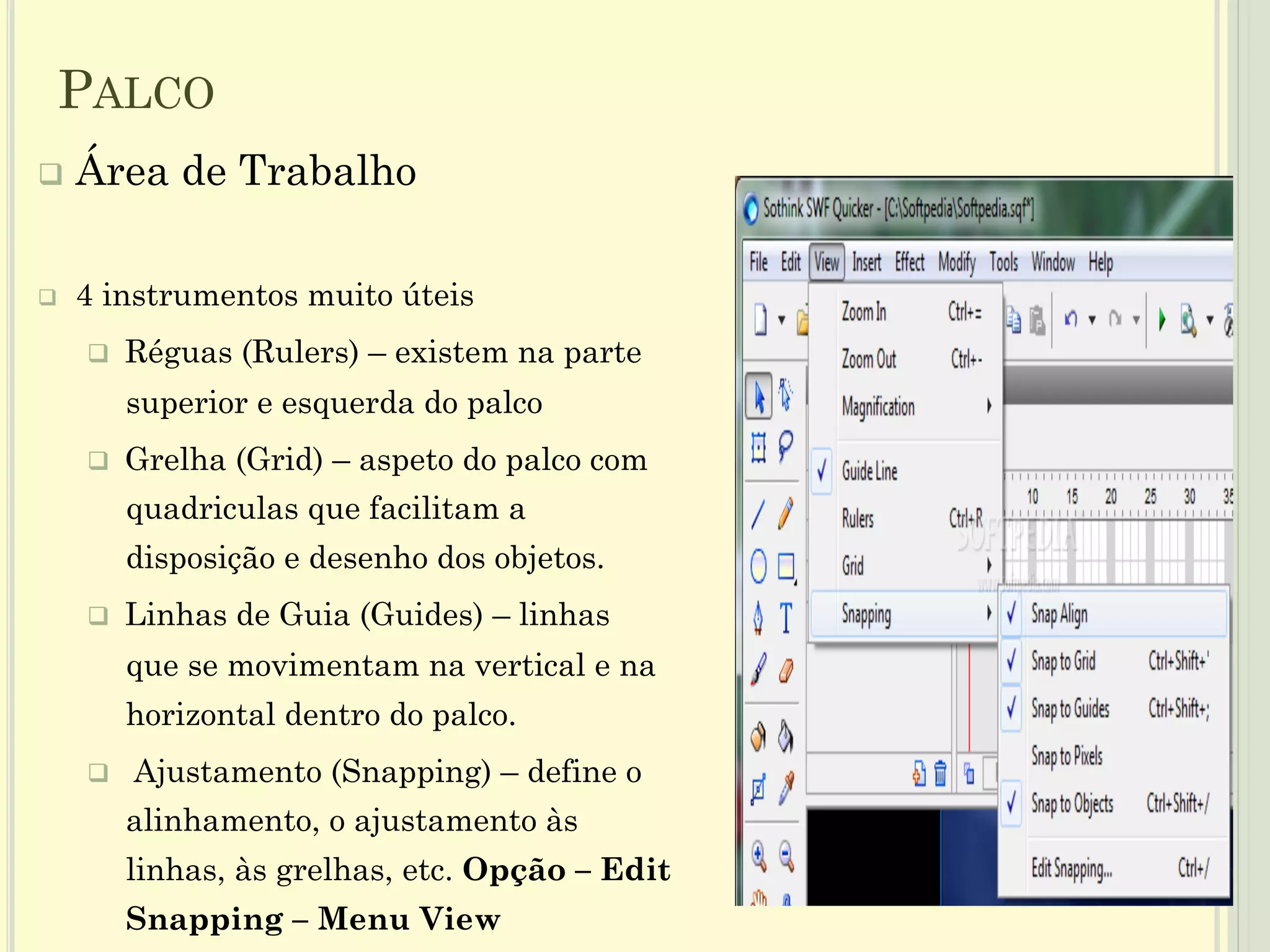Open the Insert menu
Viewport: 1270px width, 952px height.
tap(866, 262)
